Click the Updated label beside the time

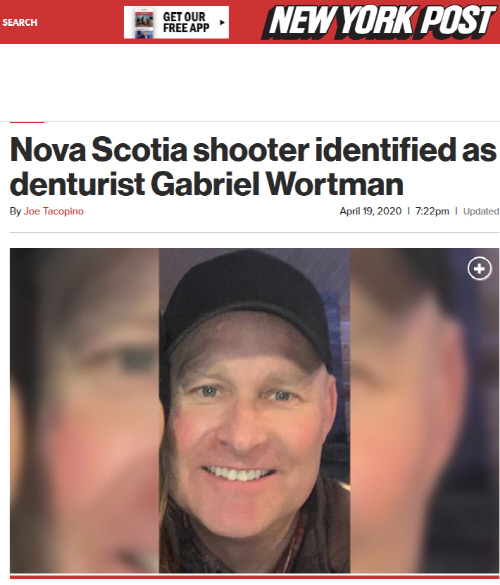coord(481,212)
